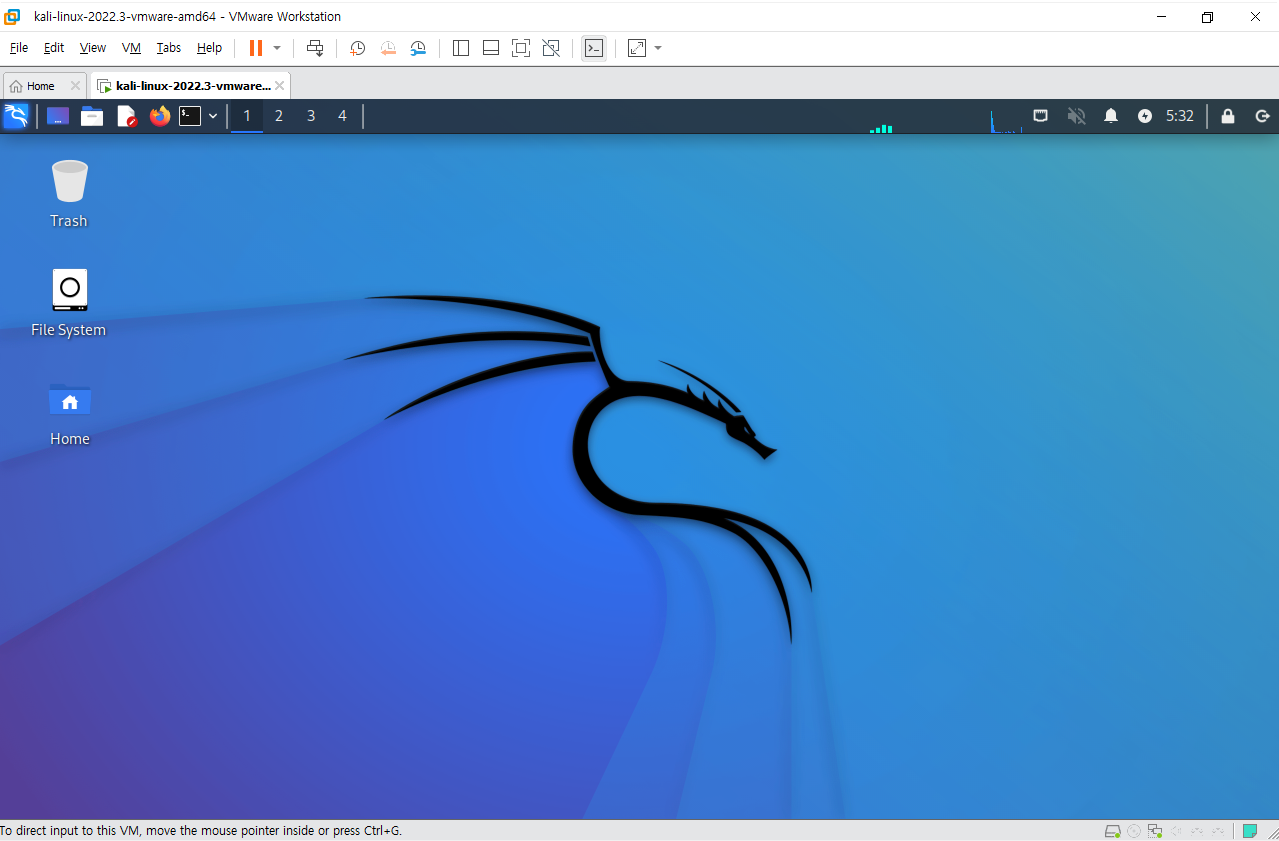Lock the screen with the padlock icon
This screenshot has width=1279, height=841.
pos(1228,116)
